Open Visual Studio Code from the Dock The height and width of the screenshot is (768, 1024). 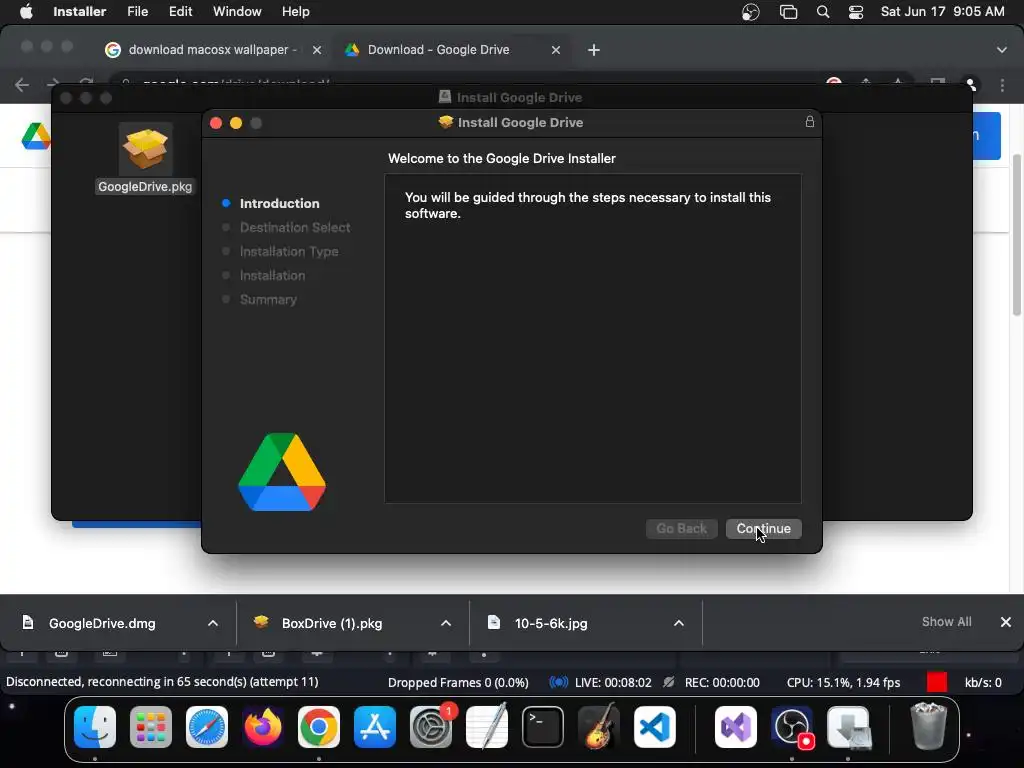click(x=655, y=727)
